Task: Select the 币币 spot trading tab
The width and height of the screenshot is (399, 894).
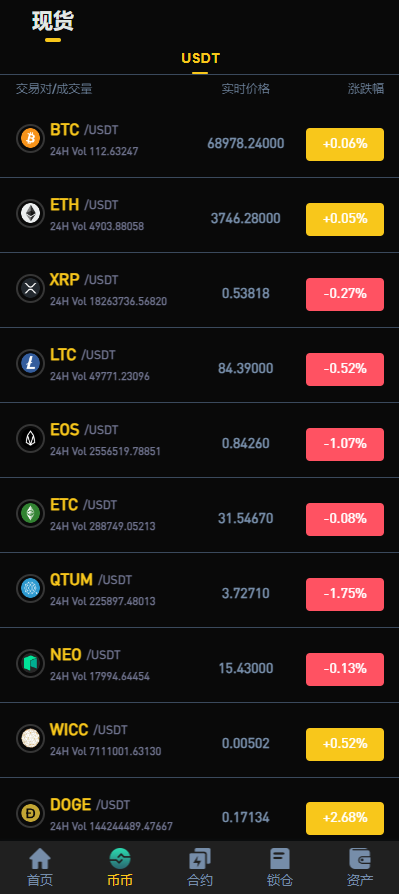Action: click(x=120, y=867)
